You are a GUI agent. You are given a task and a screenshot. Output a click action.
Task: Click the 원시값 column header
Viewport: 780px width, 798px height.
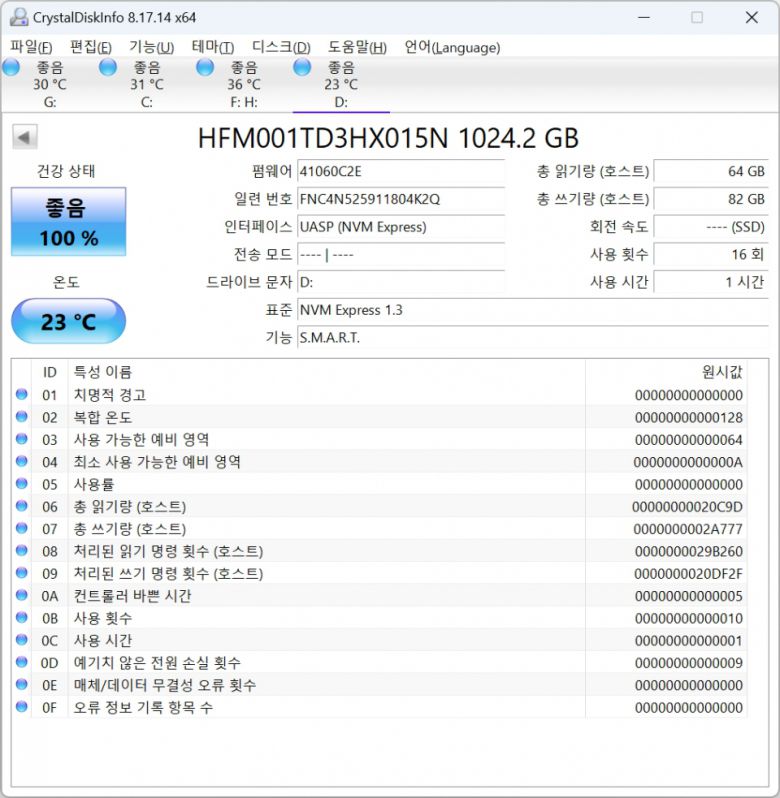pos(666,372)
